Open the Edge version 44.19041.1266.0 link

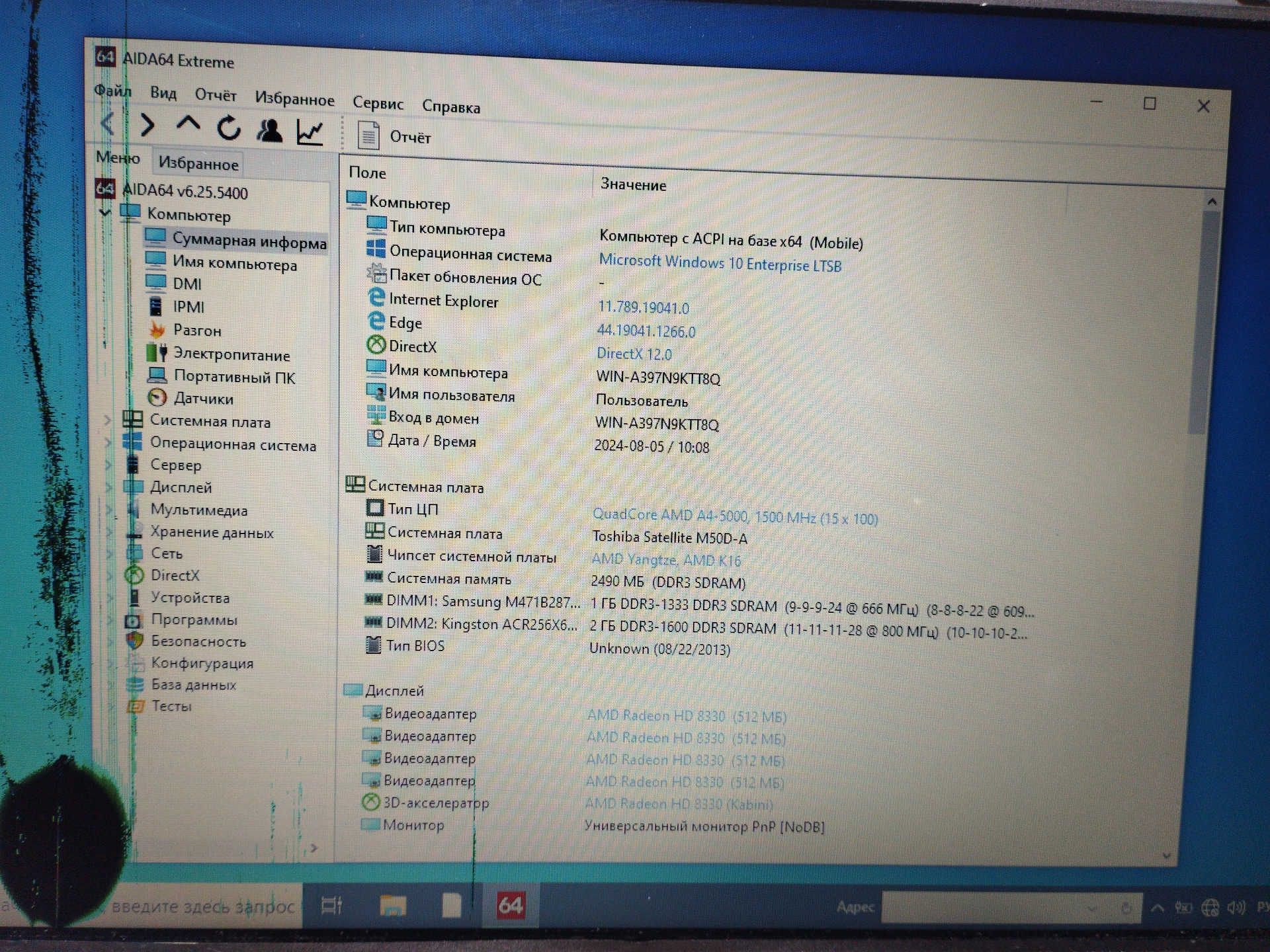tap(646, 331)
